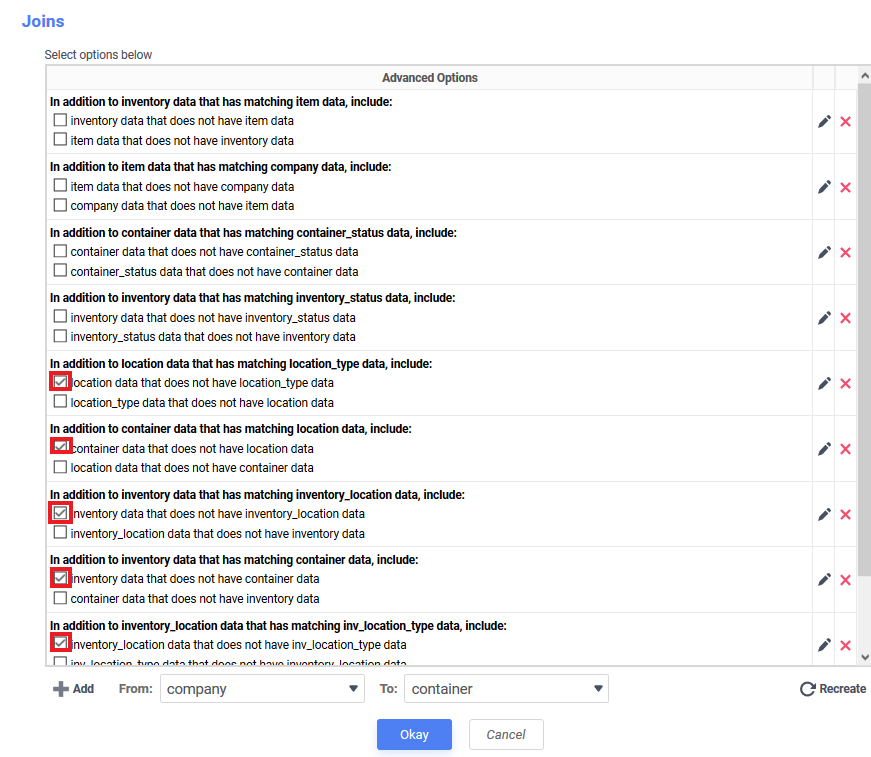Open the To dropdown showing container

[x=506, y=689]
